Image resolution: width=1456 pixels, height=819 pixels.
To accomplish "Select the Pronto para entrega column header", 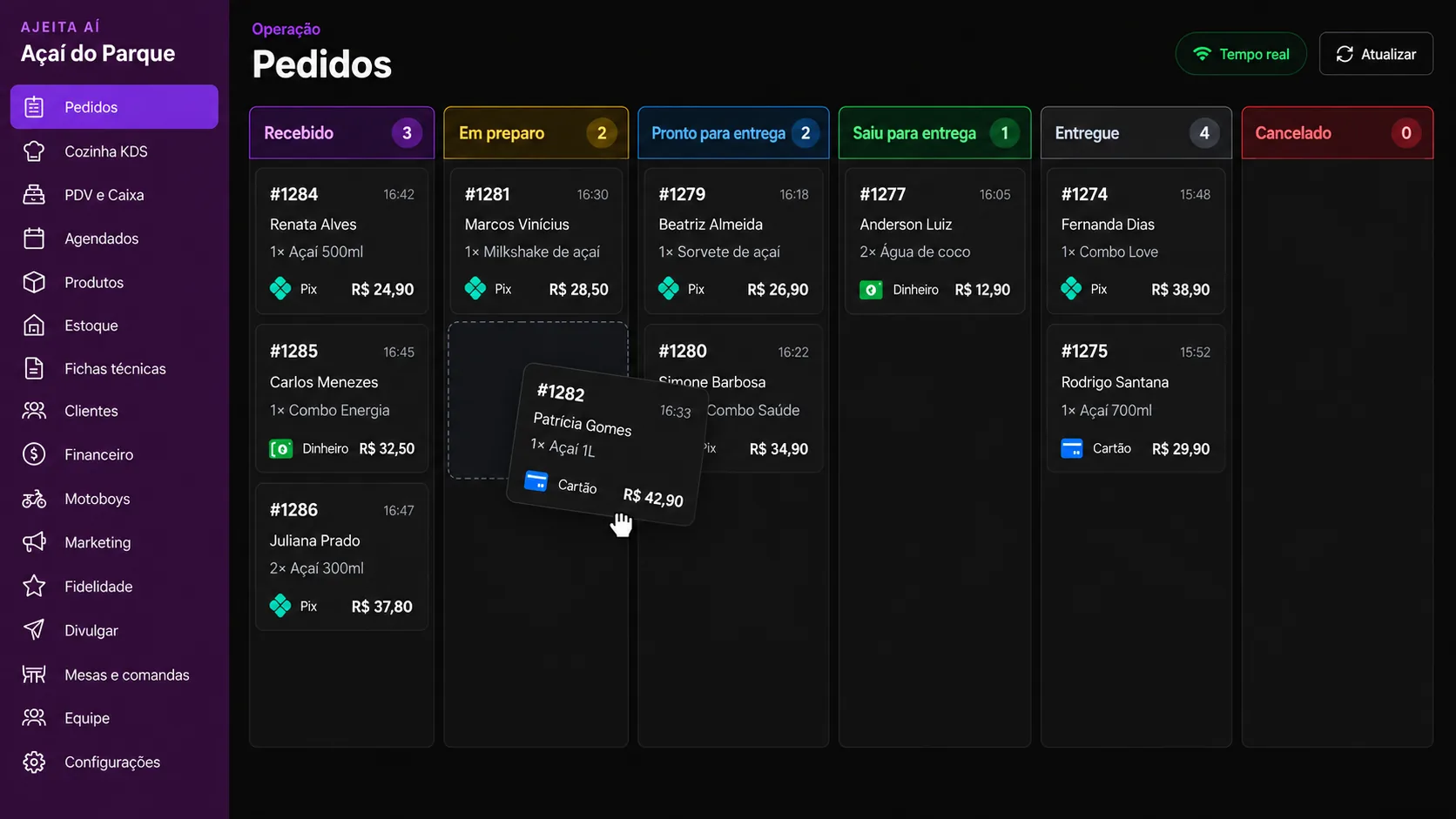I will pos(733,133).
